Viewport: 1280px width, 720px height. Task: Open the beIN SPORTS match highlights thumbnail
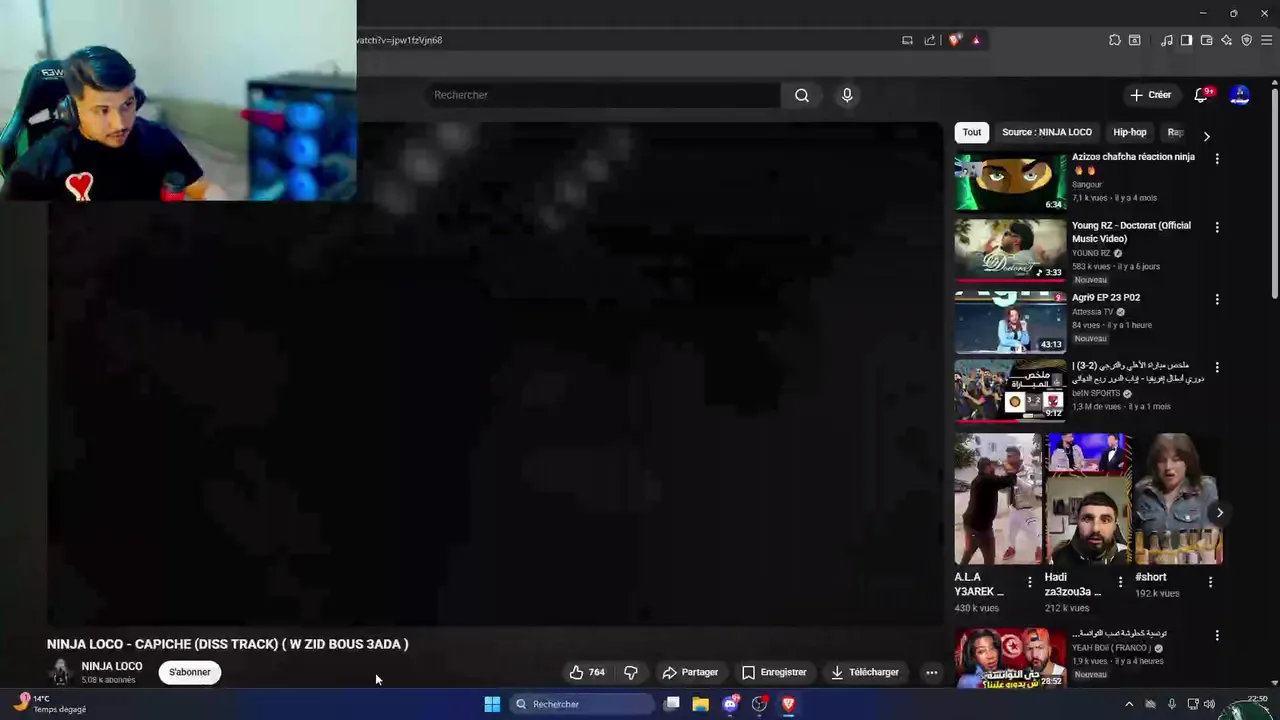pos(1010,391)
